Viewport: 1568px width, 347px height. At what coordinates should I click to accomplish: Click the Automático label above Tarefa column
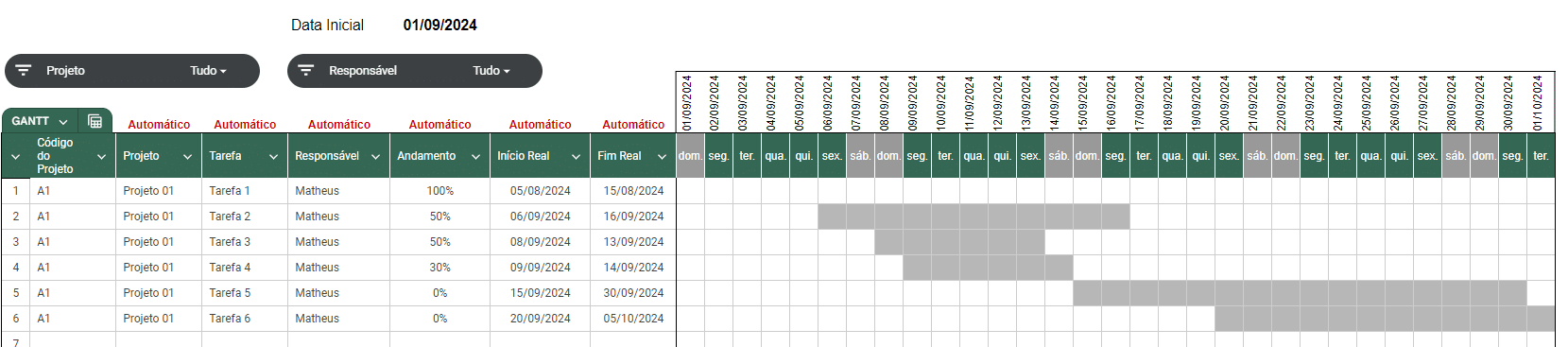click(x=245, y=125)
